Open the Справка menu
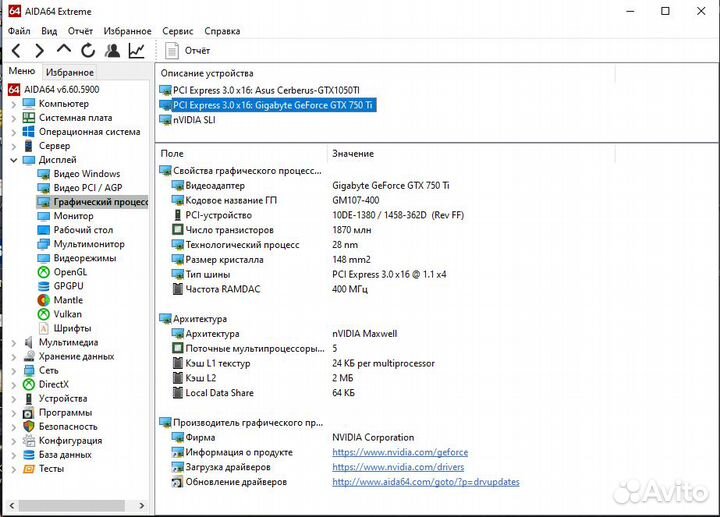720x517 pixels. tap(222, 31)
